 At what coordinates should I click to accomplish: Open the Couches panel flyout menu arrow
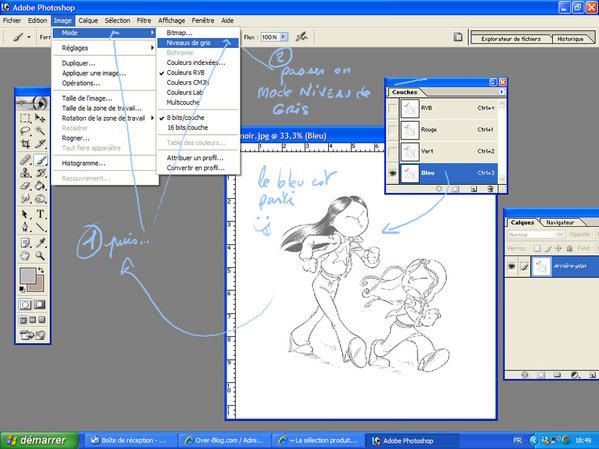point(501,92)
